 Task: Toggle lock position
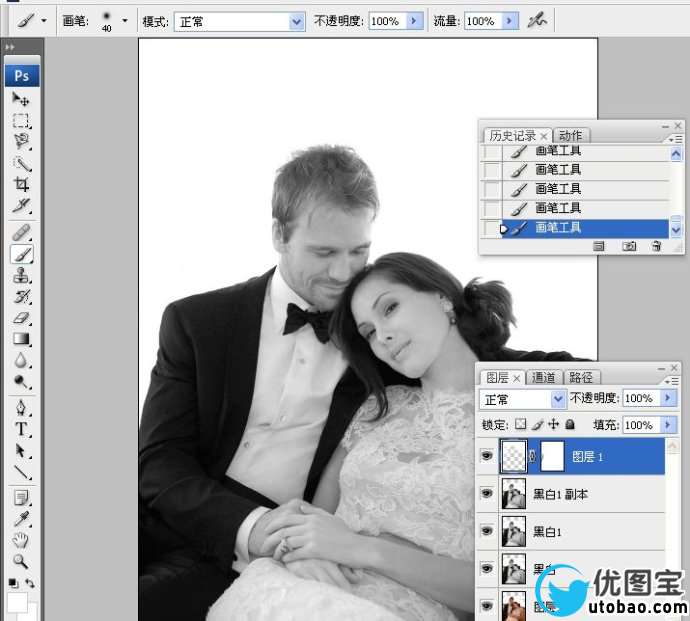coord(554,424)
